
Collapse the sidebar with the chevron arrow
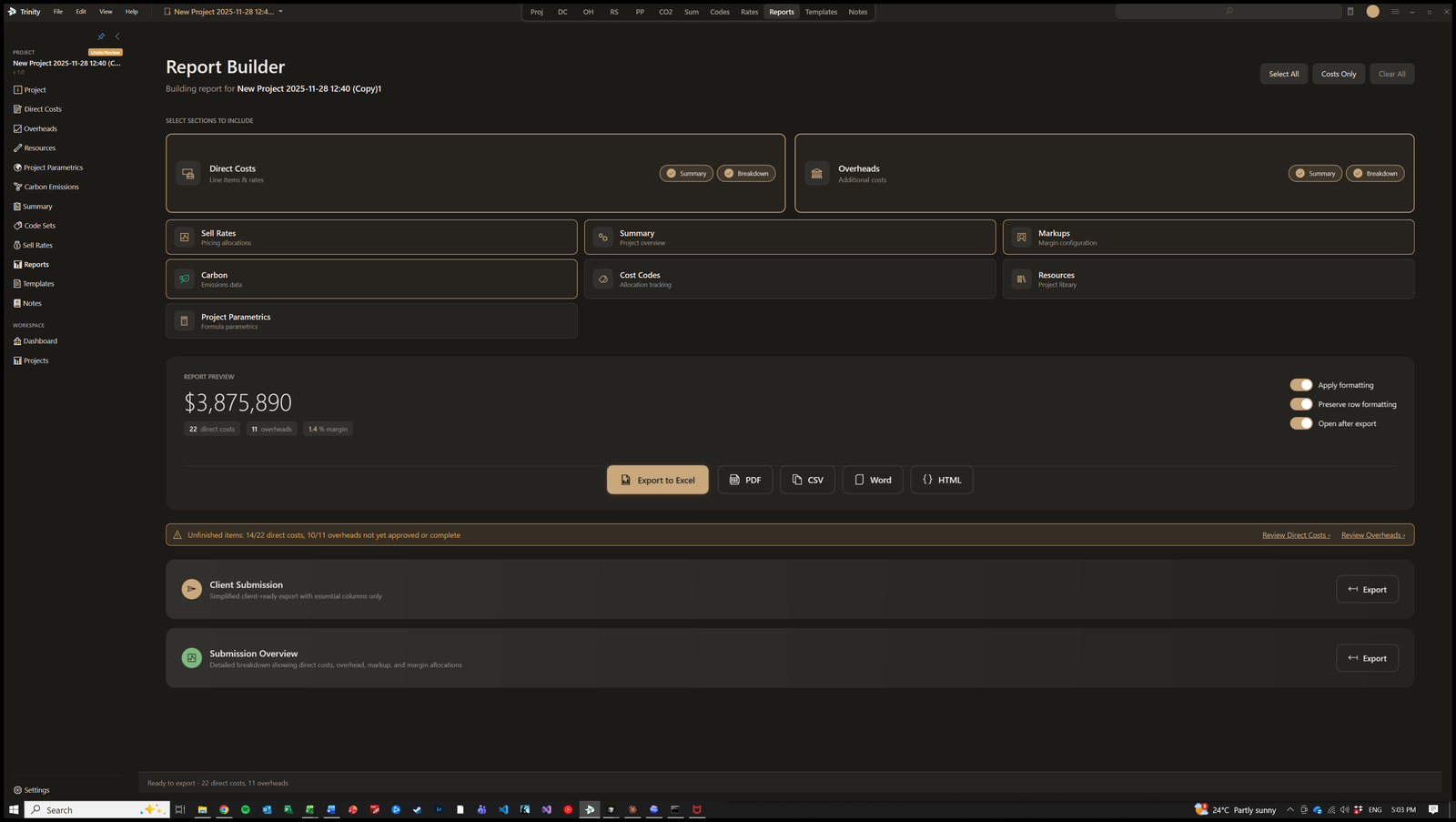(x=117, y=36)
